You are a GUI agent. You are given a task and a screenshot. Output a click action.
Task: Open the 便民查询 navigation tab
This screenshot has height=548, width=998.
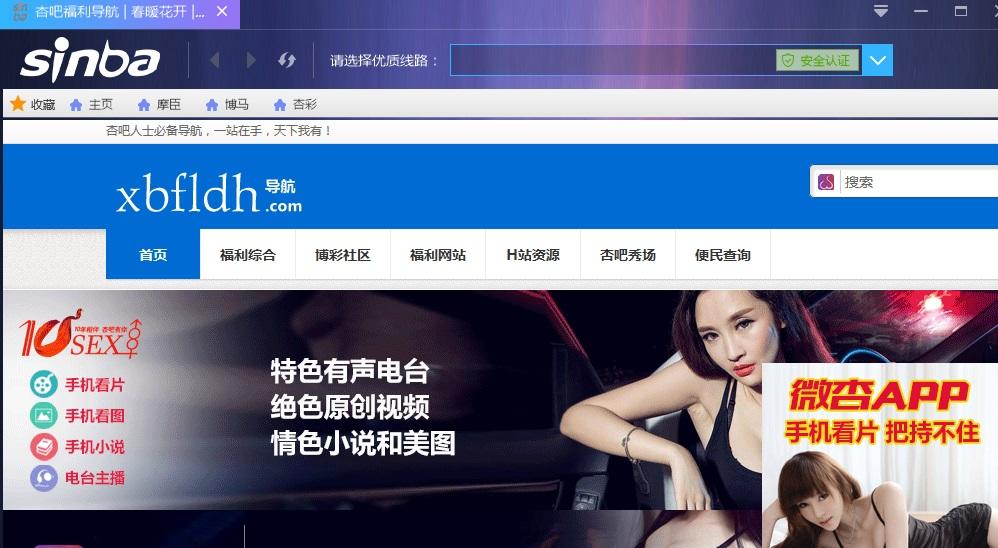click(x=722, y=255)
